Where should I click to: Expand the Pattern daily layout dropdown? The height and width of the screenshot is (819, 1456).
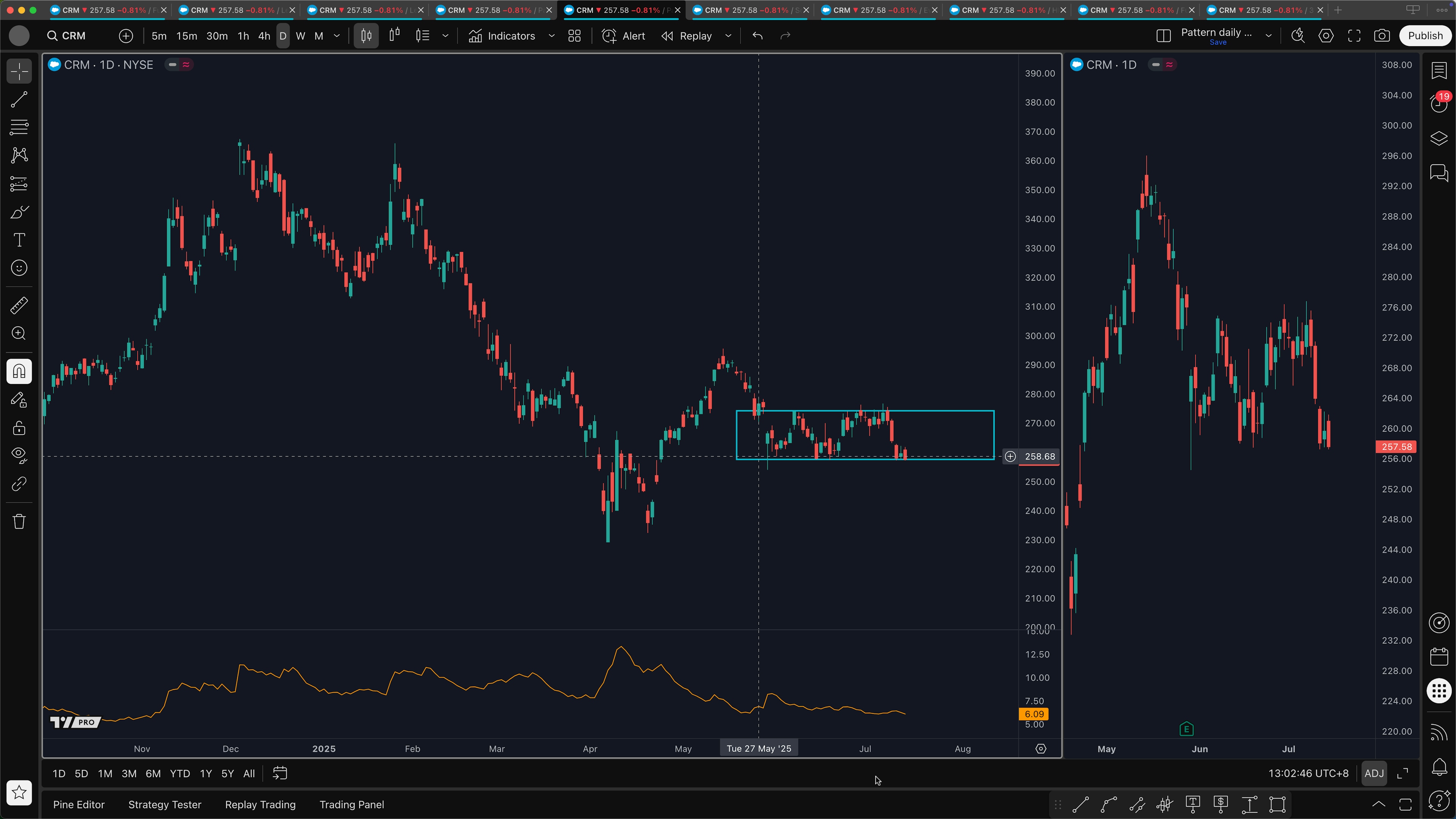click(x=1268, y=36)
